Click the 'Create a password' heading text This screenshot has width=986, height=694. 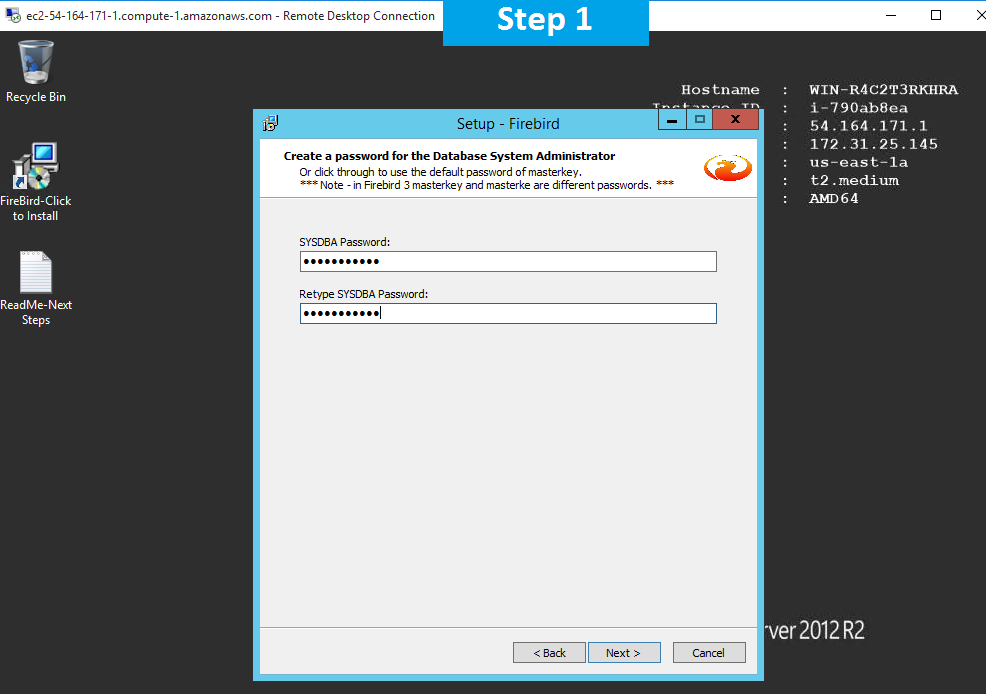click(449, 156)
